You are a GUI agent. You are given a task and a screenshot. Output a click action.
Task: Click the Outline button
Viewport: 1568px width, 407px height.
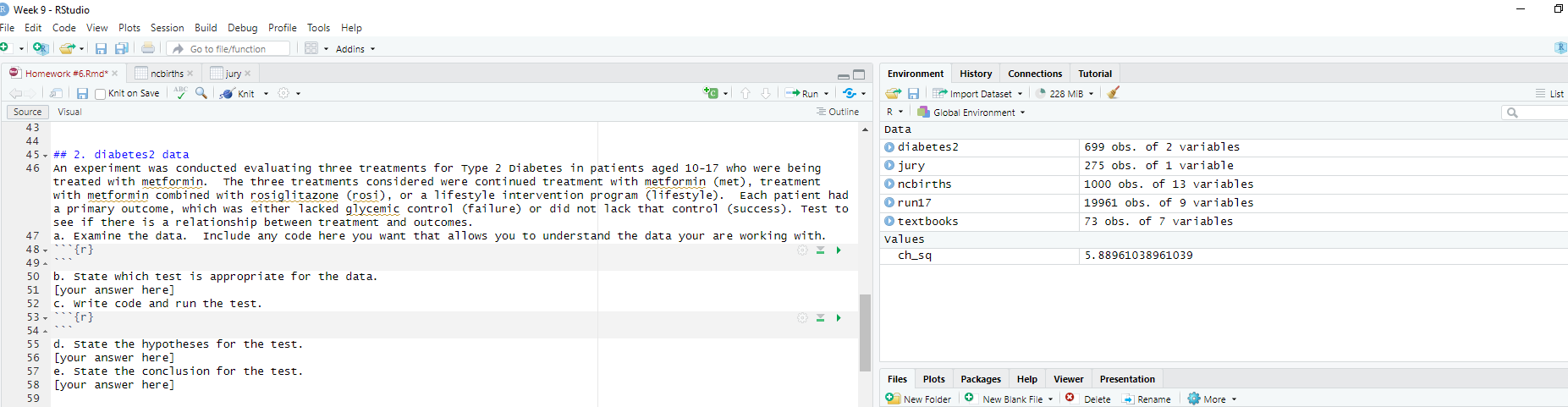coord(838,112)
